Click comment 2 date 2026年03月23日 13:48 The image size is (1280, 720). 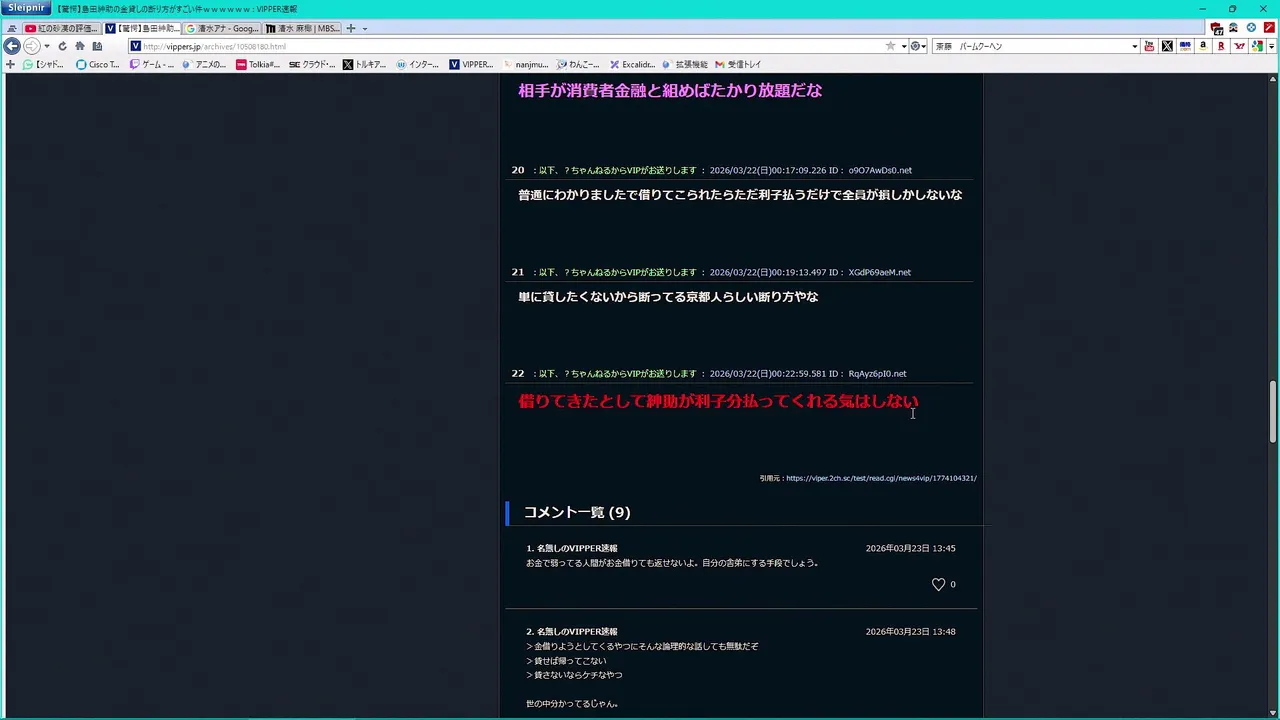click(x=910, y=632)
